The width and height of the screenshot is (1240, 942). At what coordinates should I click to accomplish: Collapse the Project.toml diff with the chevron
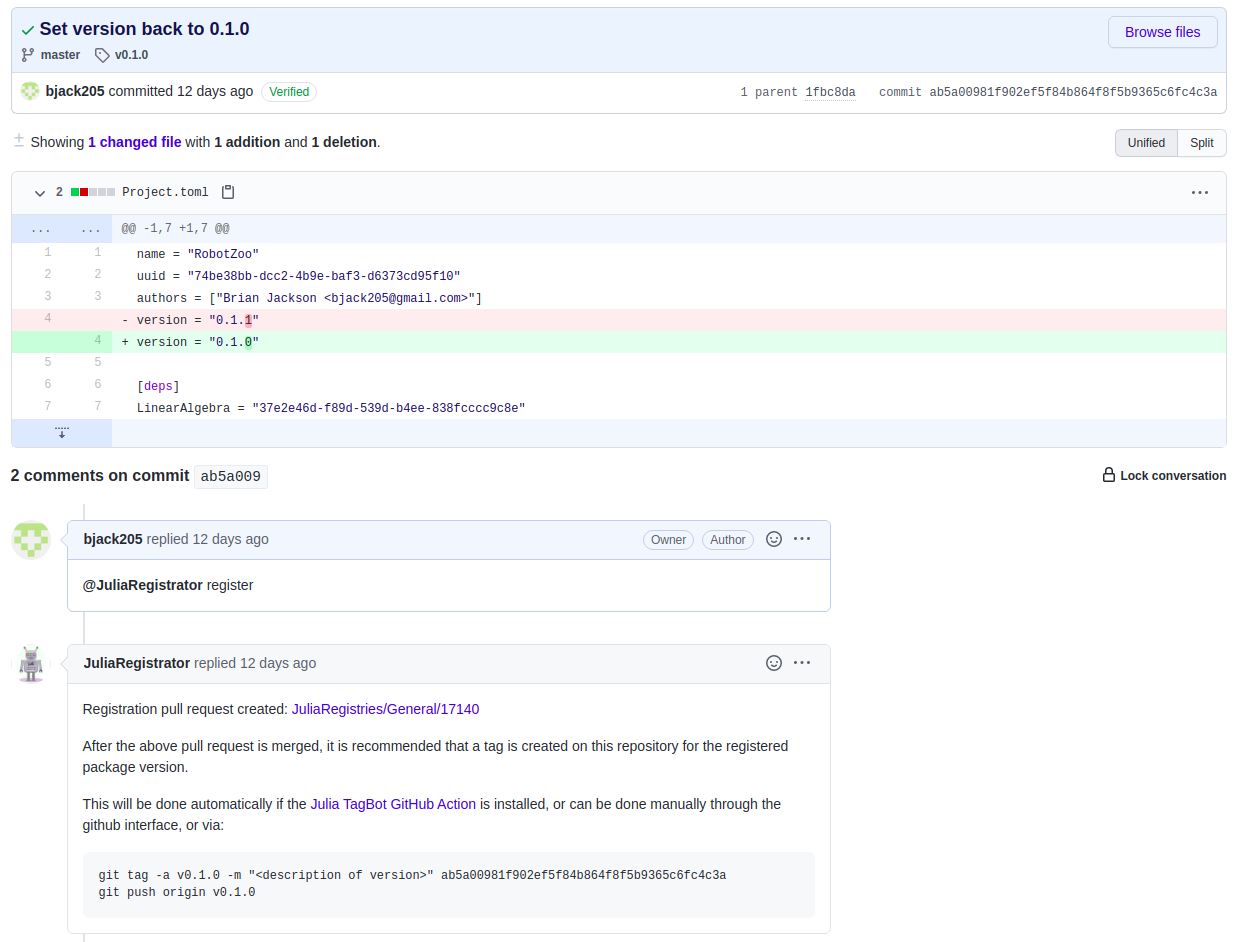point(39,192)
